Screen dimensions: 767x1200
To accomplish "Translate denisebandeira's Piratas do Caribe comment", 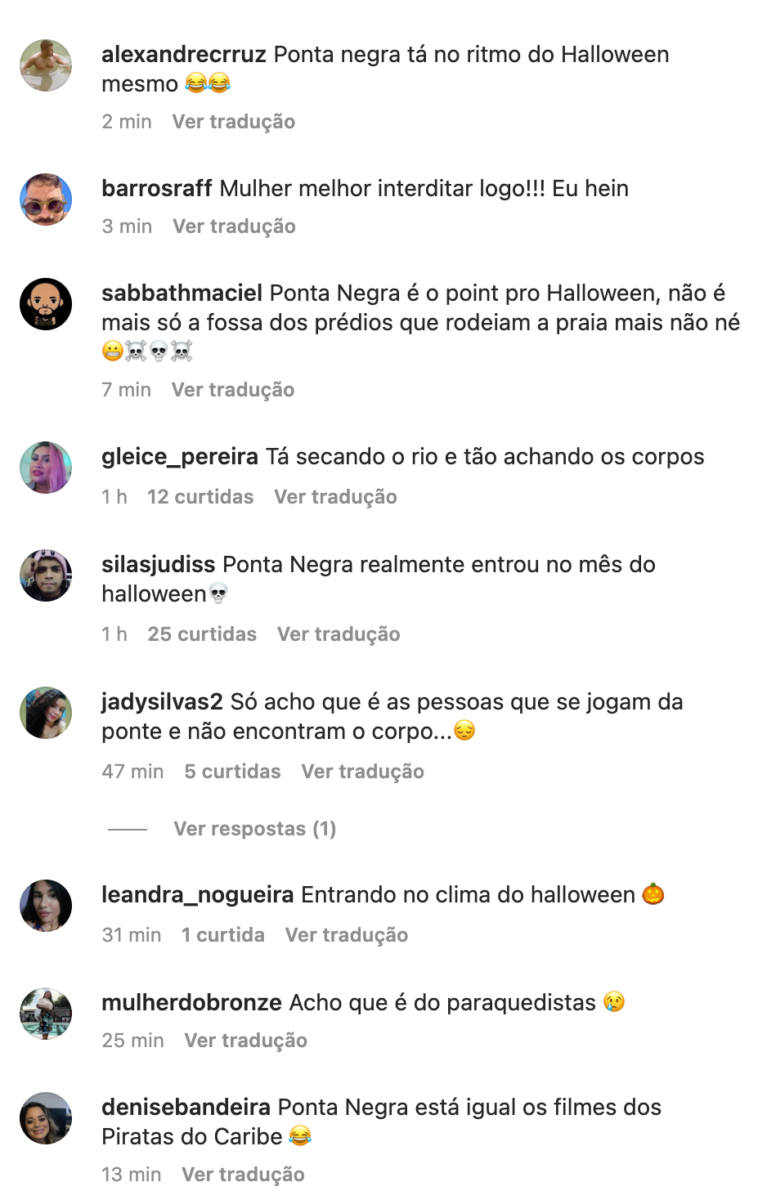I will tap(243, 1174).
